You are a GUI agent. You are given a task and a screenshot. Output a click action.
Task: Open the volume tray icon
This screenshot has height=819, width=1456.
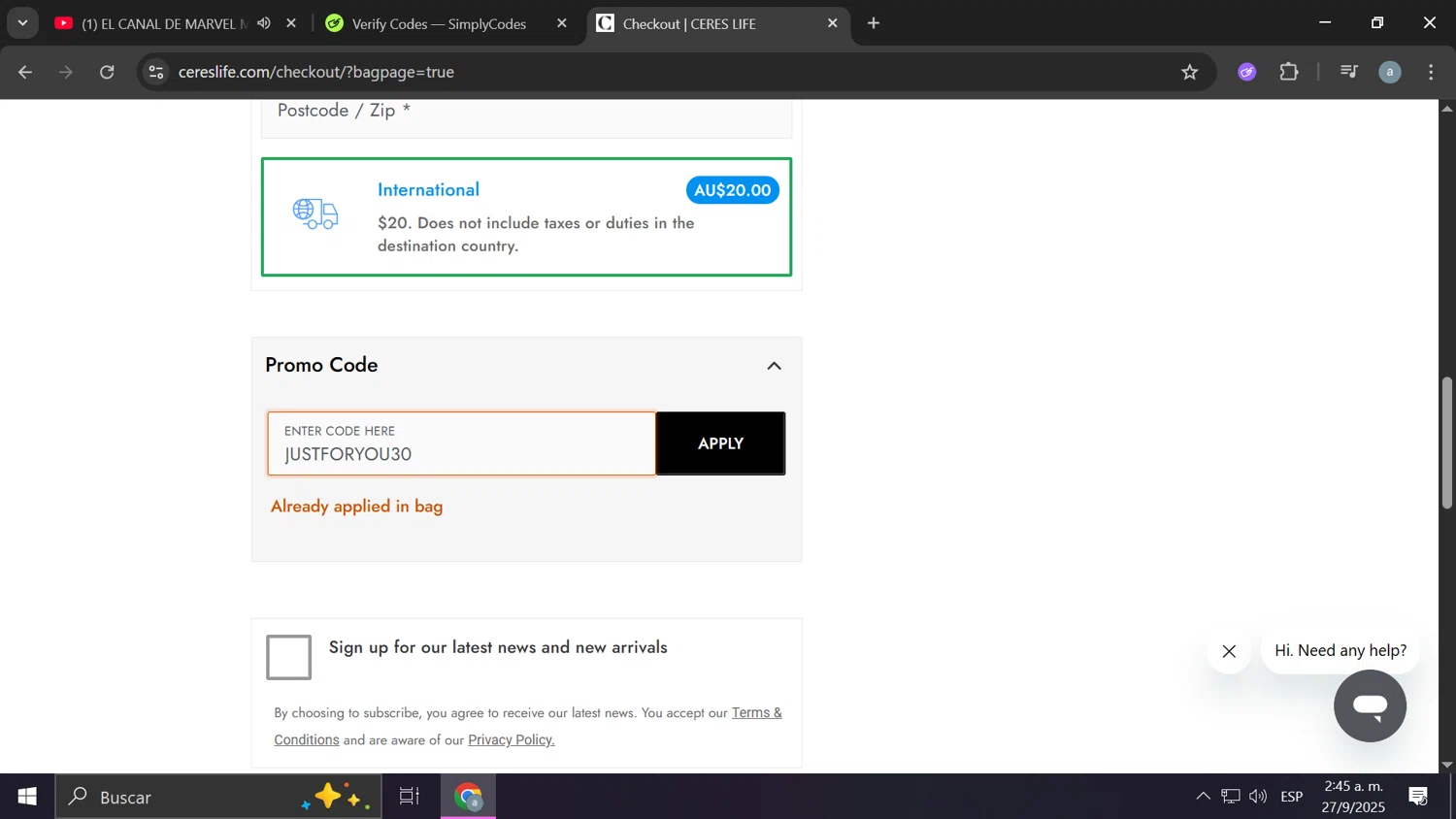(x=1258, y=797)
